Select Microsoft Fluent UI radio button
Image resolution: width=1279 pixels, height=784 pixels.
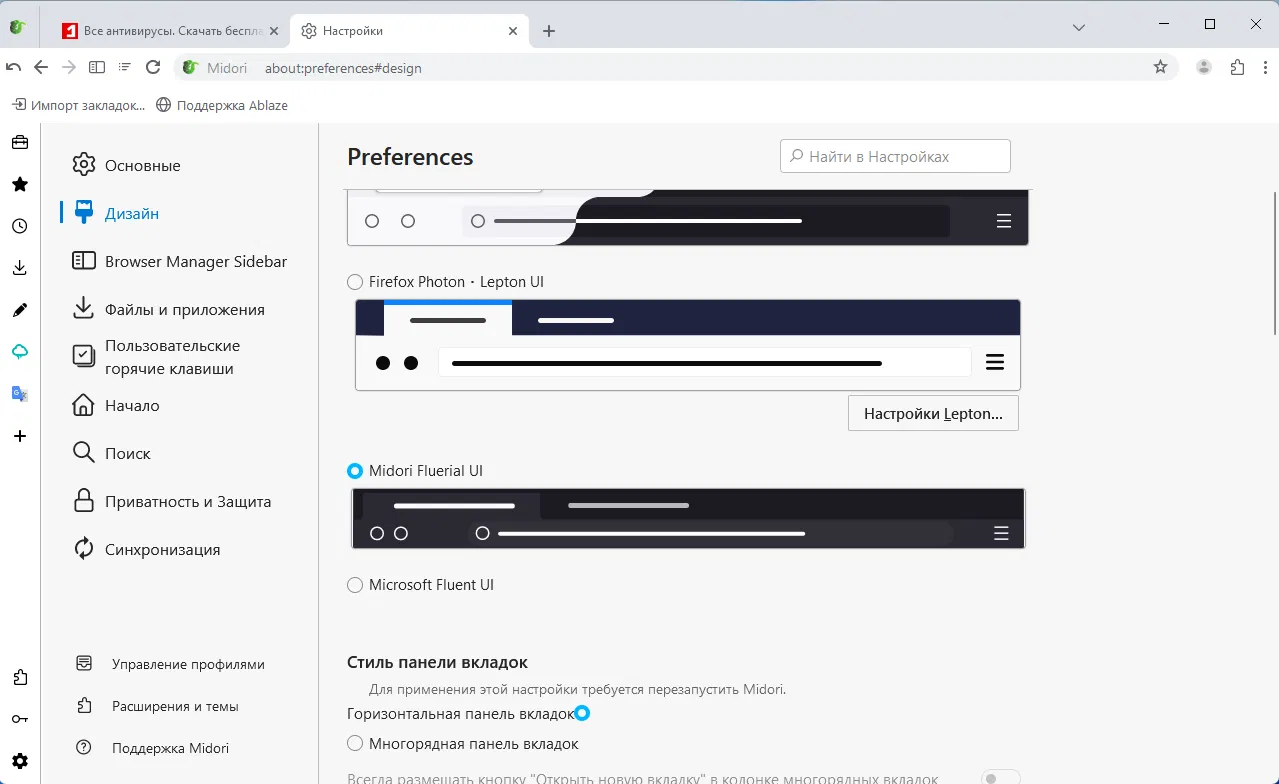click(355, 585)
